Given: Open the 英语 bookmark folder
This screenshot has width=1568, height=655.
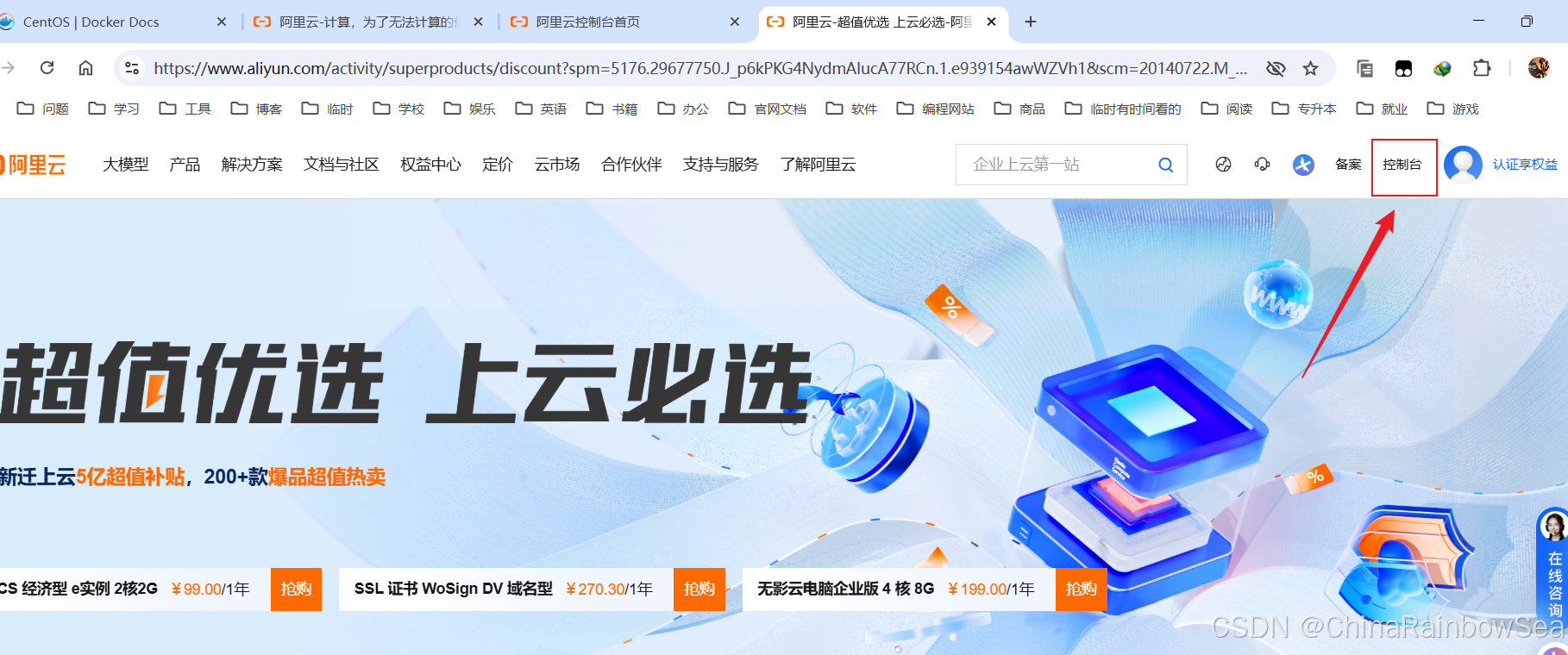Looking at the screenshot, I should coord(541,109).
